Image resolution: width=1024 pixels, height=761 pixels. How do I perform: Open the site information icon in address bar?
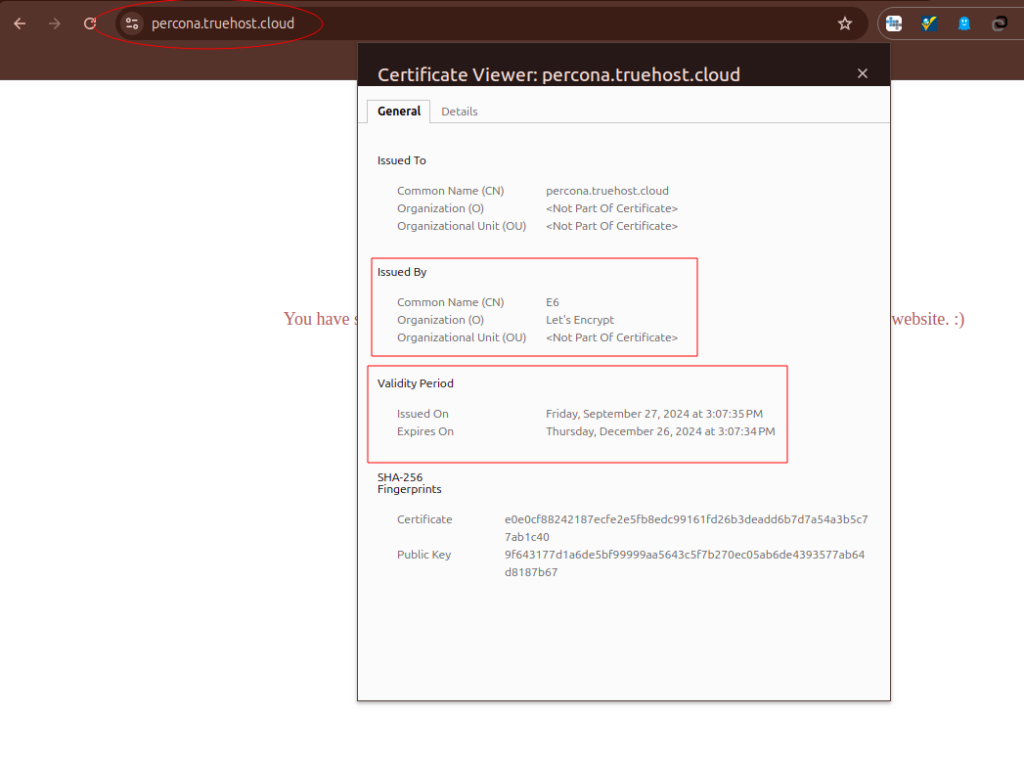click(x=132, y=24)
